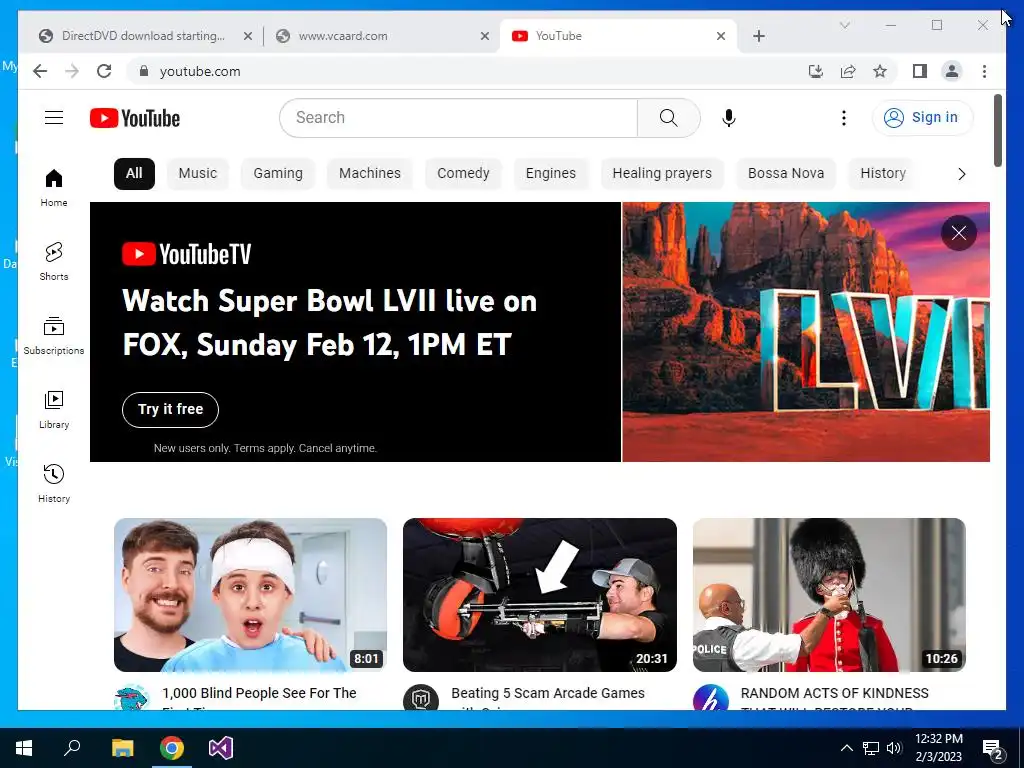1024x768 pixels.
Task: Click the browser back arrow
Action: tap(40, 71)
